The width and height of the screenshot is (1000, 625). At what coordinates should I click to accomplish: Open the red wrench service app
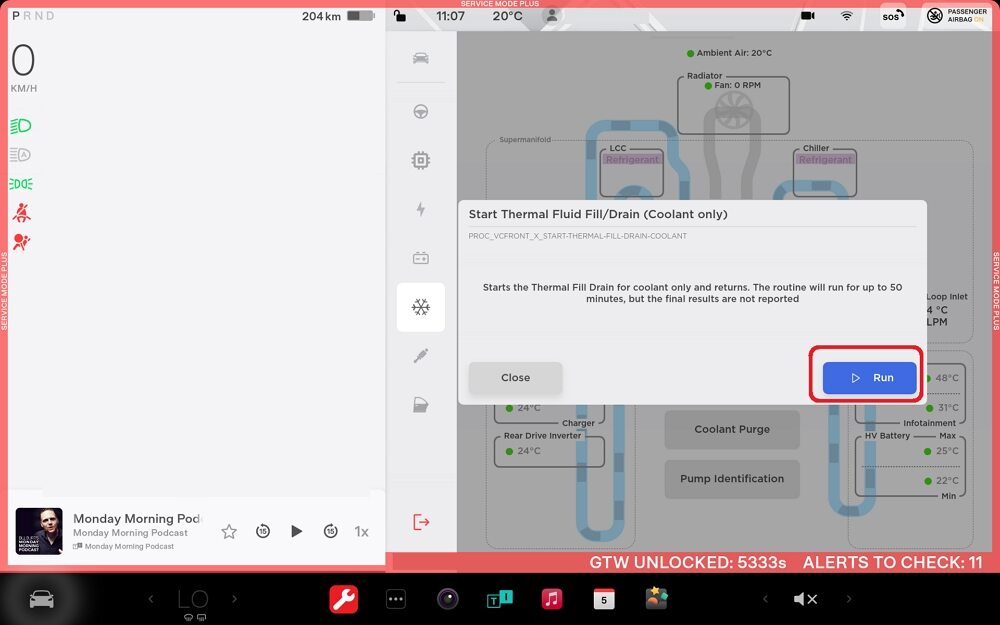(344, 599)
